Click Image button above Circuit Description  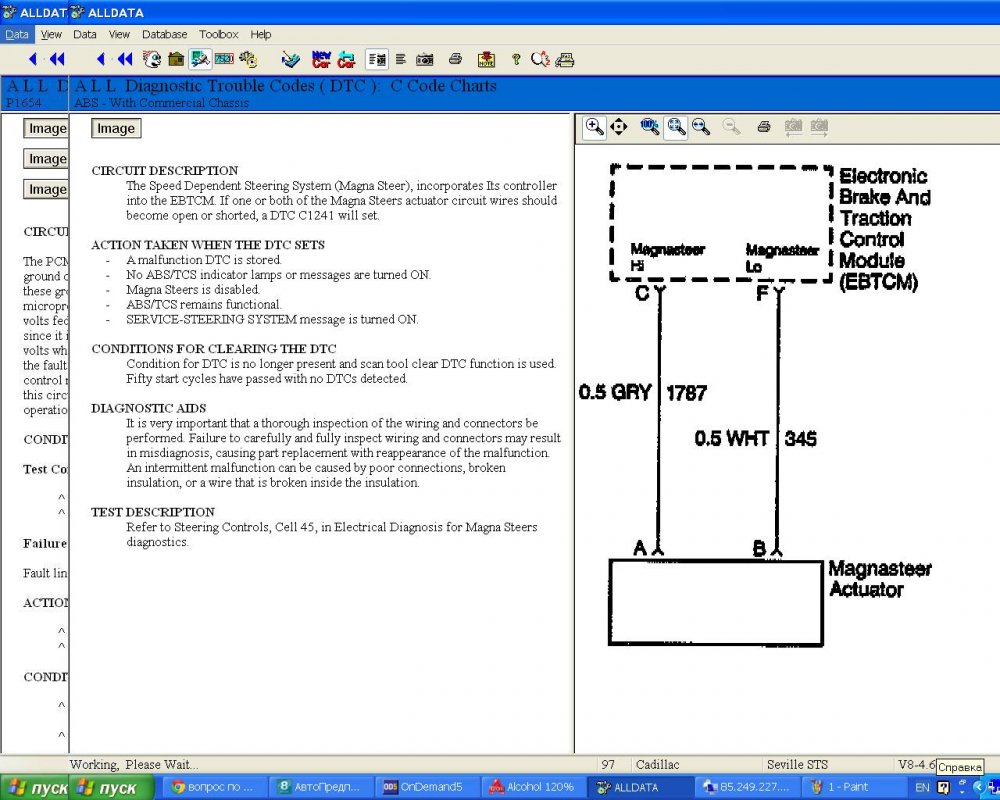click(x=116, y=128)
